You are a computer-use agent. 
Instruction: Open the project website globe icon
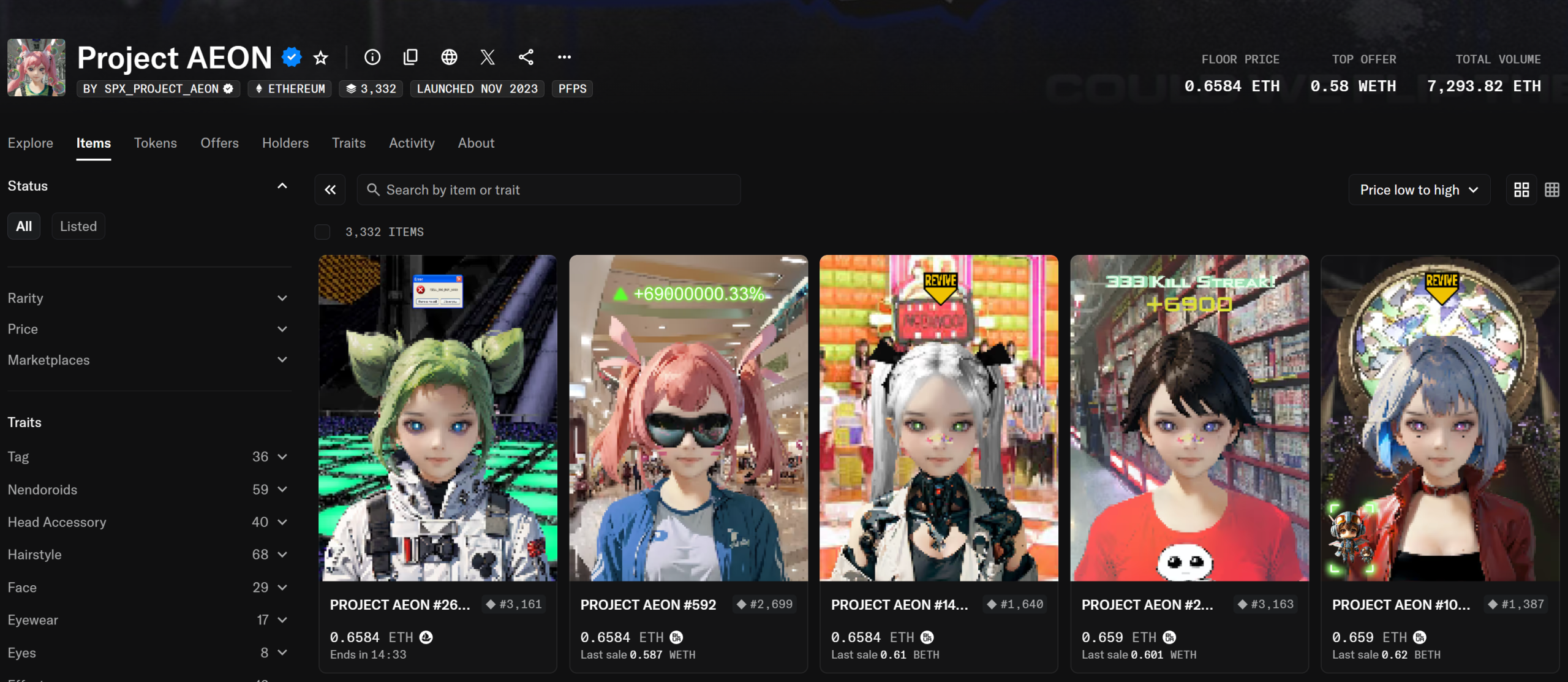click(449, 58)
